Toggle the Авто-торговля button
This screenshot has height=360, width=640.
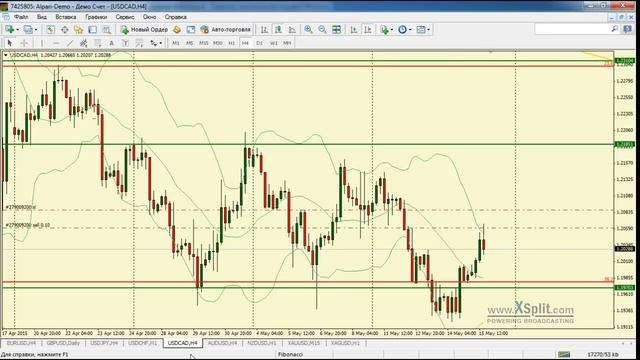[x=225, y=29]
